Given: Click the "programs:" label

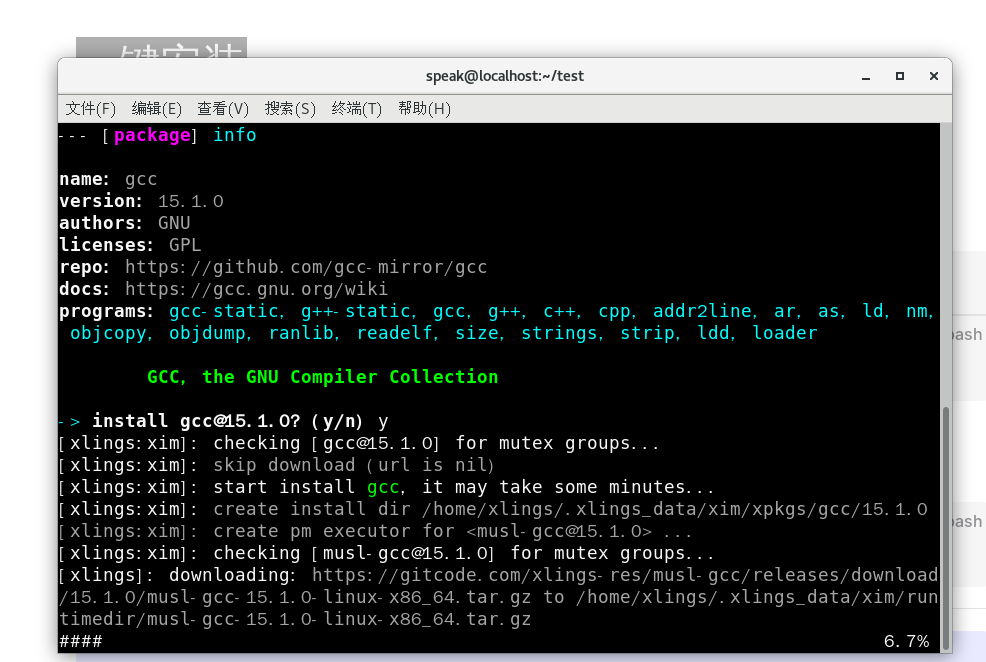Looking at the screenshot, I should [106, 311].
